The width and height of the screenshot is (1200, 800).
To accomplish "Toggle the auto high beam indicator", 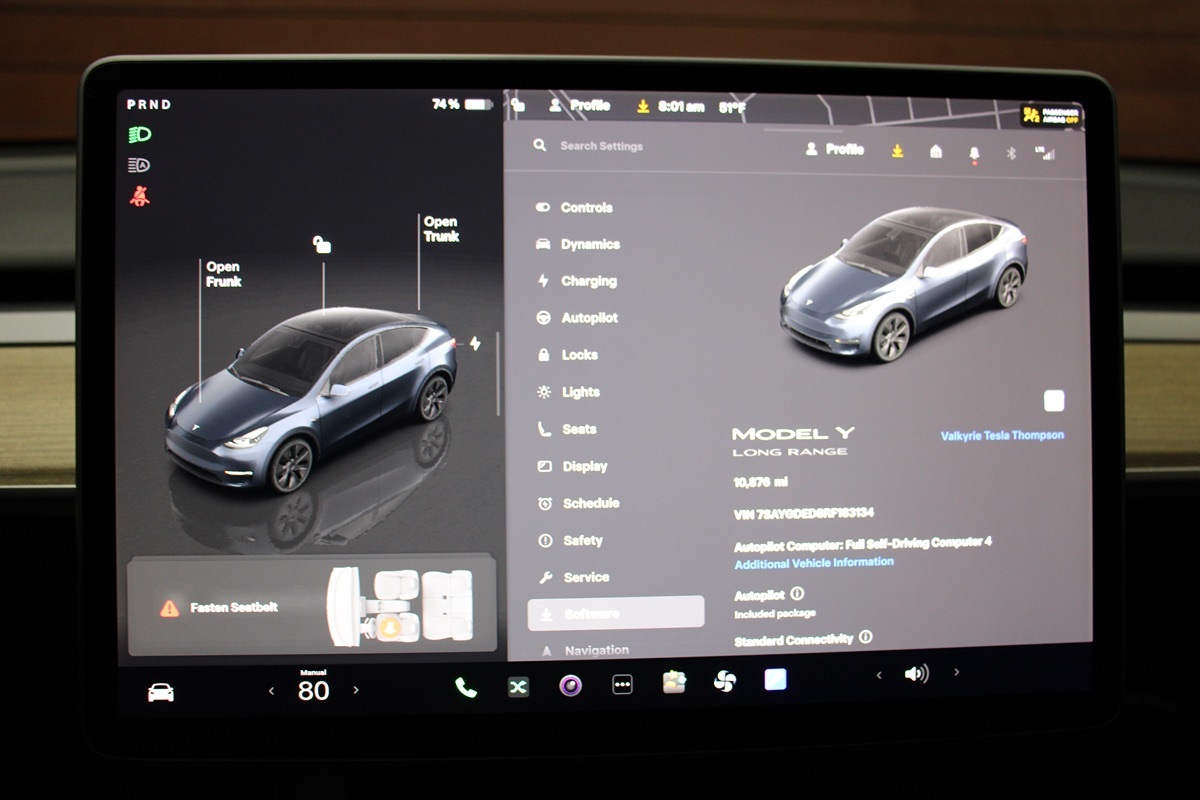I will [x=139, y=165].
